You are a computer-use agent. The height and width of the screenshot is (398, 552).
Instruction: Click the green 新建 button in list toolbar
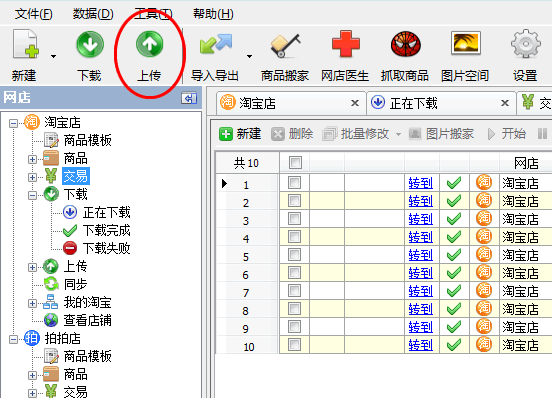click(x=240, y=134)
